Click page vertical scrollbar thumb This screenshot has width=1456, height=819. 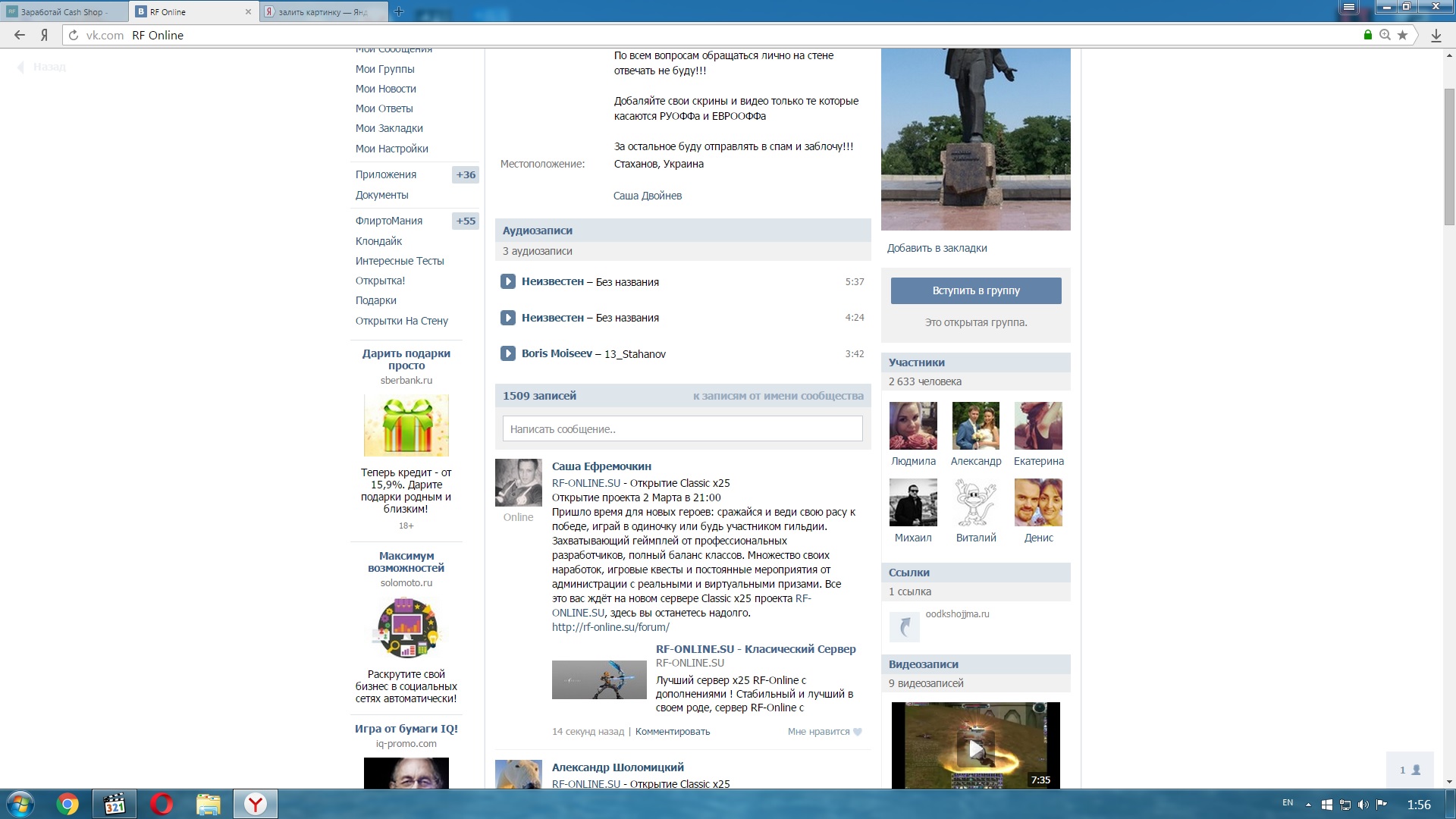1449,156
